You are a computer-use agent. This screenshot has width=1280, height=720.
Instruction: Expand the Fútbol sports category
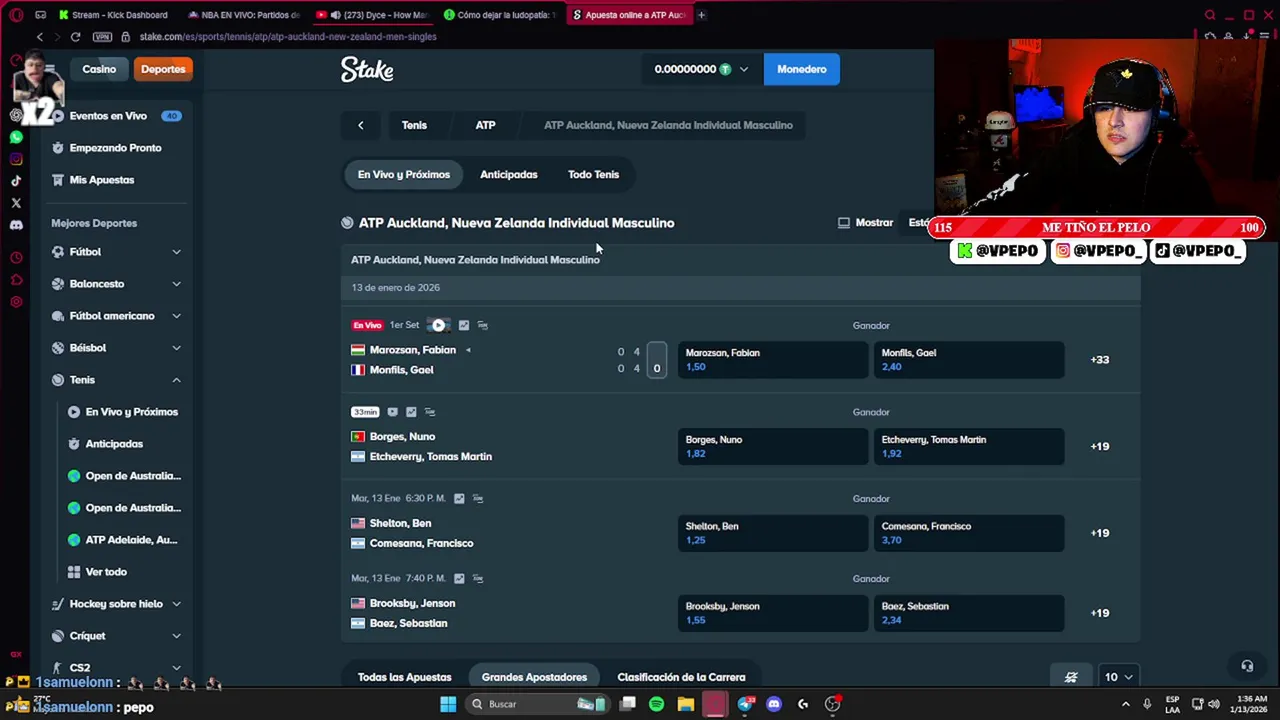(176, 252)
